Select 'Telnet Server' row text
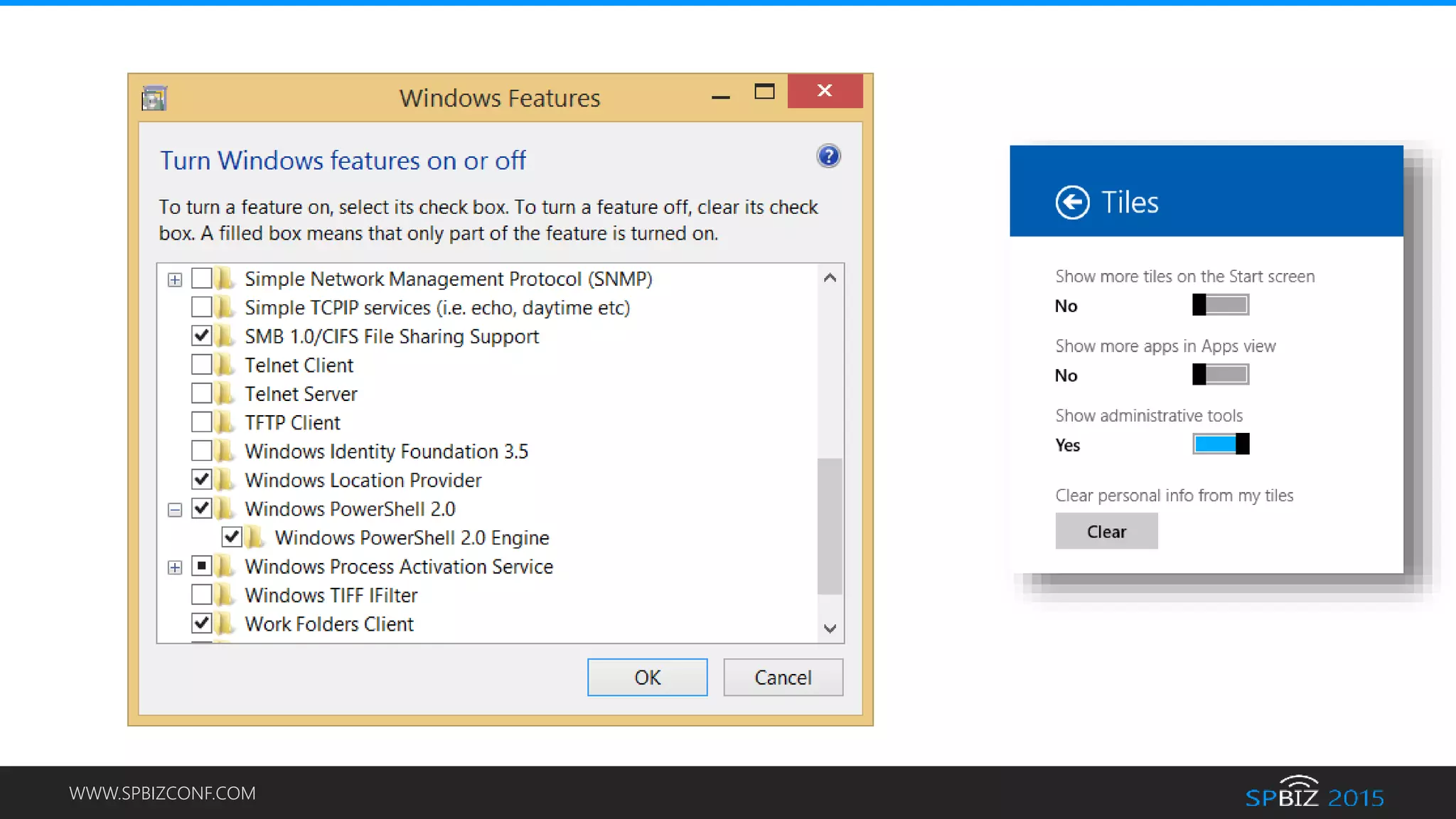 301,394
